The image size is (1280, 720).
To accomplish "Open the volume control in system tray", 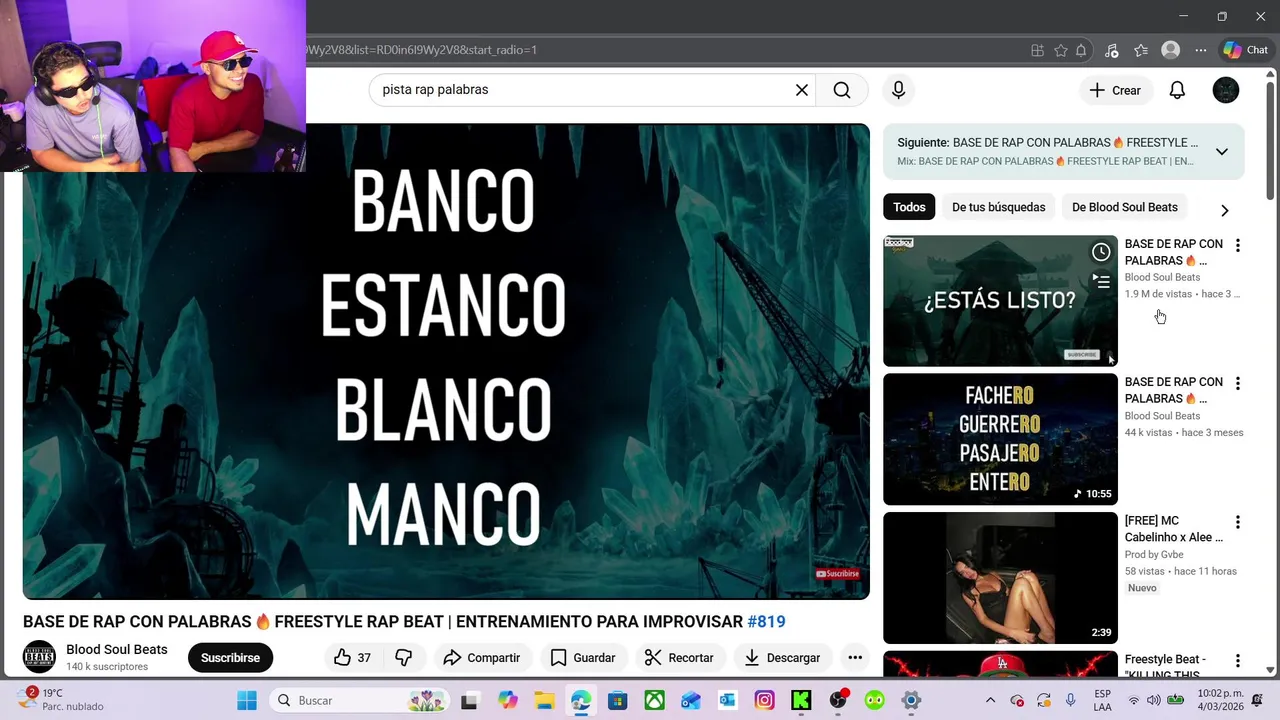I will tap(1153, 701).
